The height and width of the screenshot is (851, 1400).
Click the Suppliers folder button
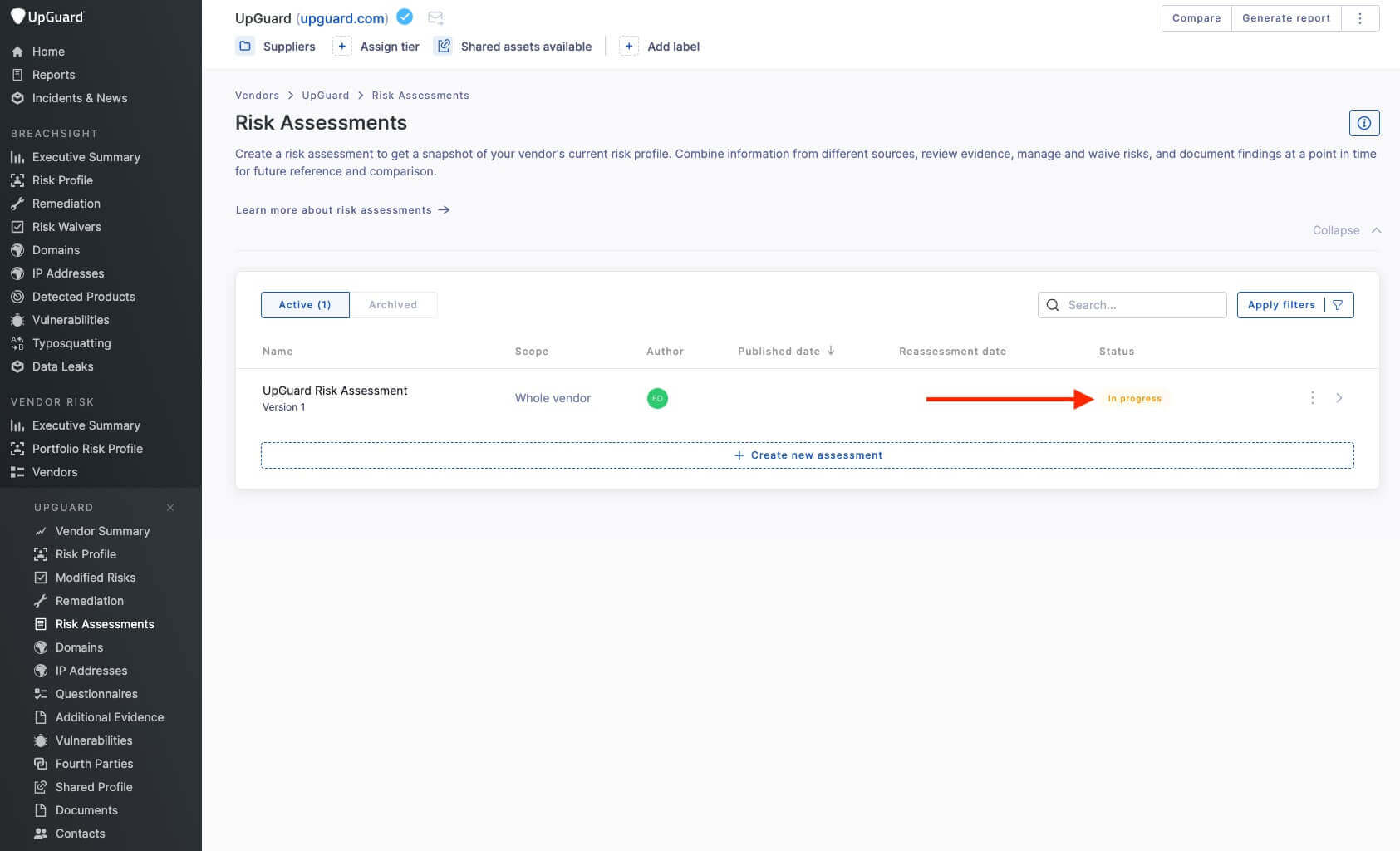[x=276, y=47]
